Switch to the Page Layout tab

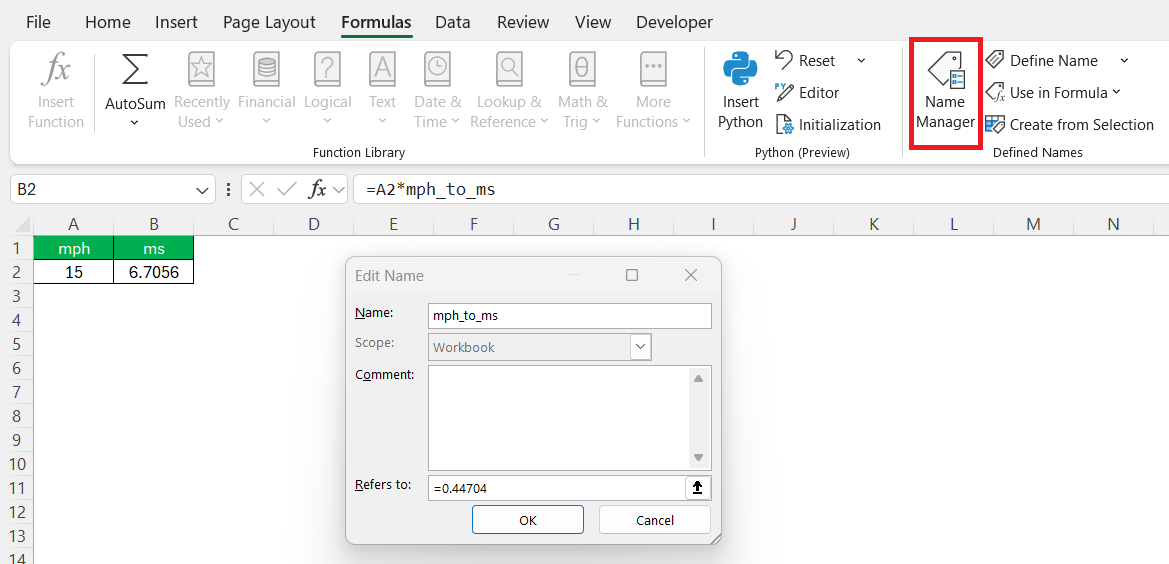[269, 22]
